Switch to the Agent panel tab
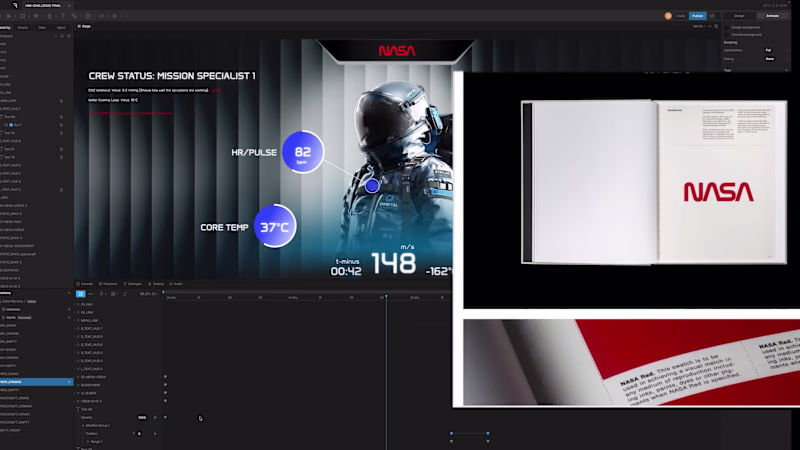 tap(61, 28)
